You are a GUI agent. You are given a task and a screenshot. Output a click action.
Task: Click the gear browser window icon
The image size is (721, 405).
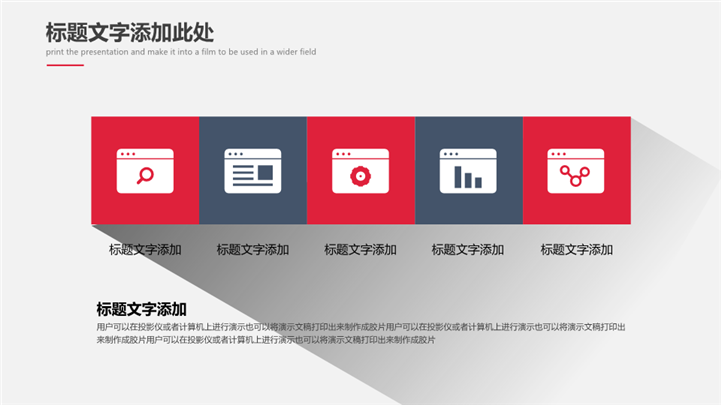pyautogui.click(x=360, y=171)
